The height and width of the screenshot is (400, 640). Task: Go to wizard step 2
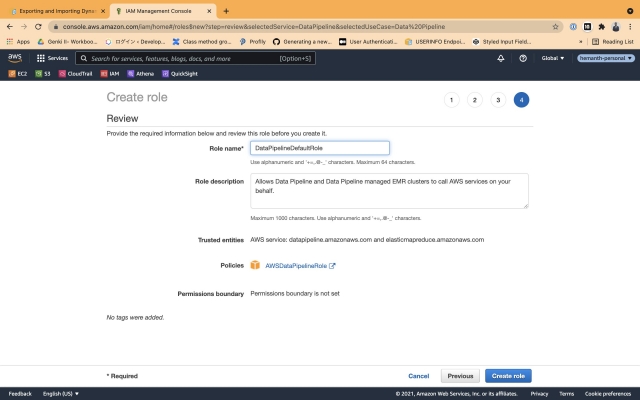coord(475,100)
